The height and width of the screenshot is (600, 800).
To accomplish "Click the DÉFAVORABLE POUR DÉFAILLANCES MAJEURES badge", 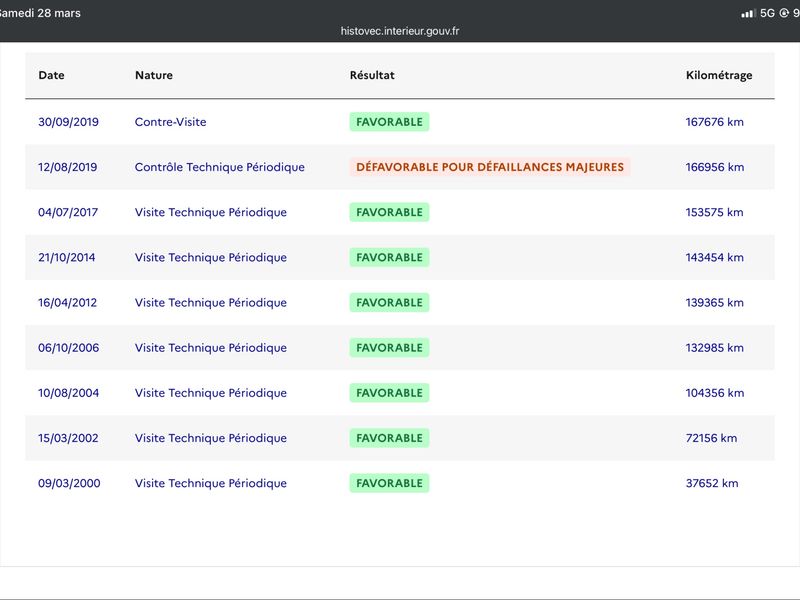I will coord(490,167).
